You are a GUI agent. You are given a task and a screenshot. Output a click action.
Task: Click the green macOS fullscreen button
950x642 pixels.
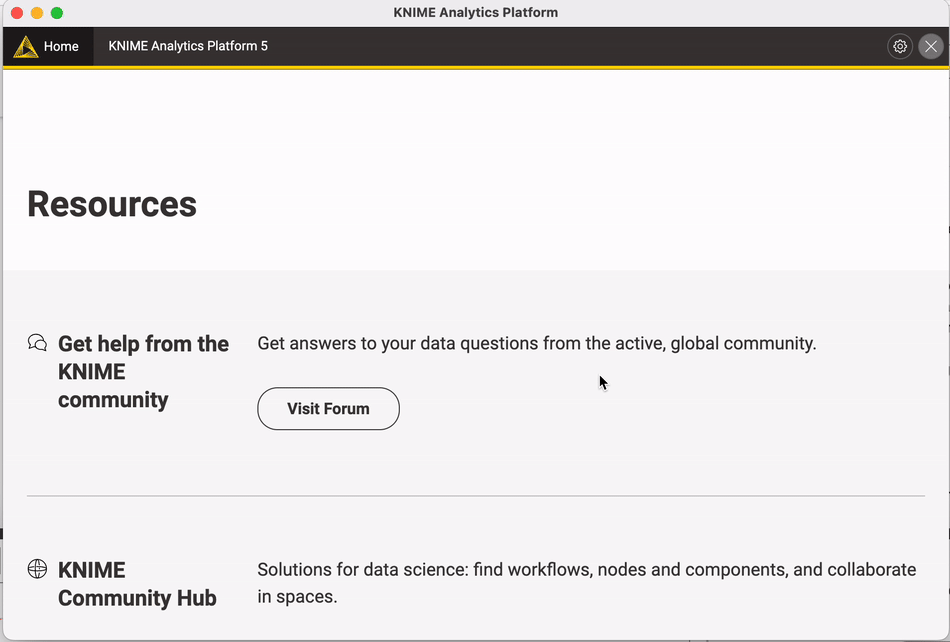coord(57,13)
